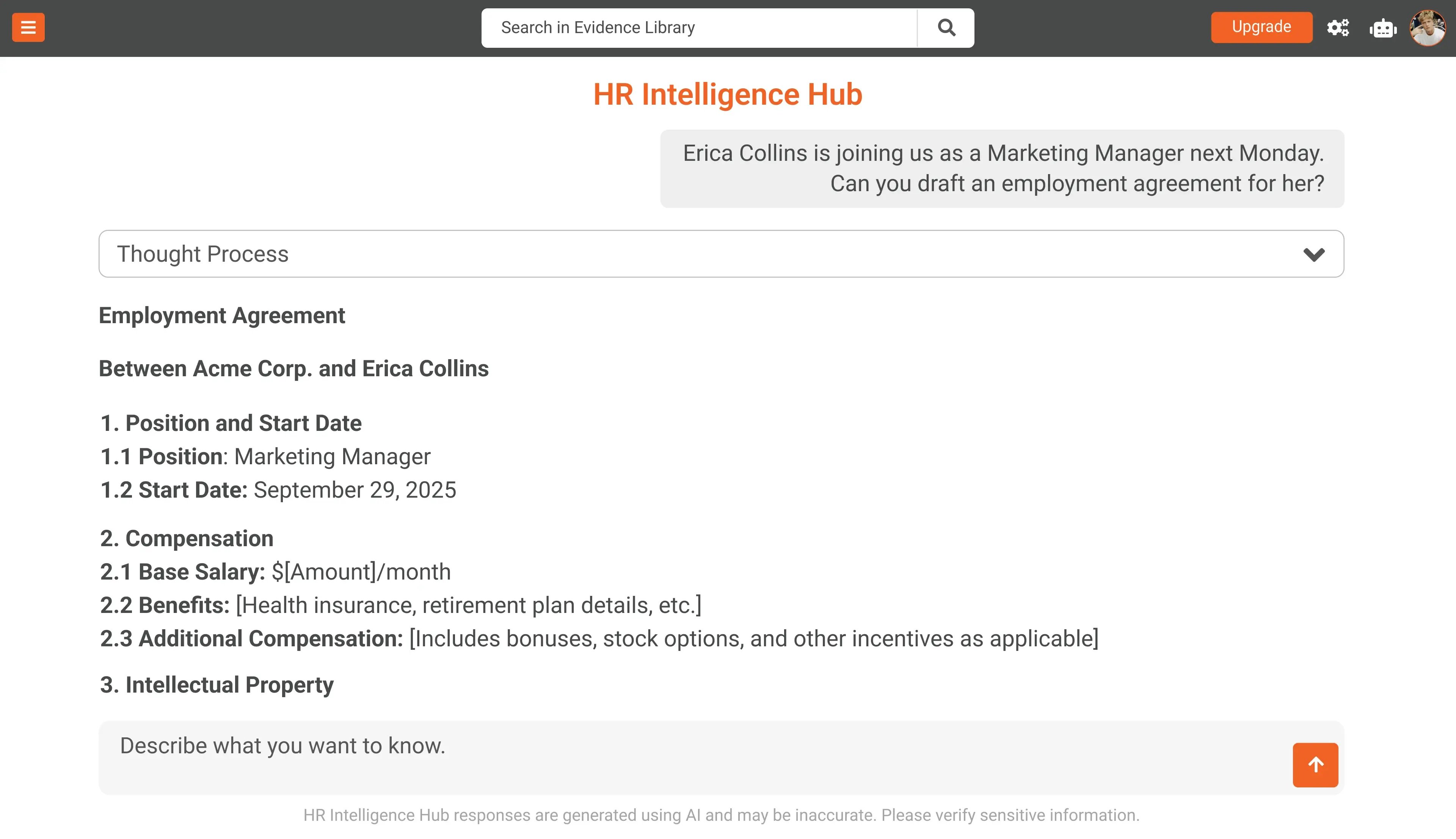Click the AI accuracy disclaimer text
Image resolution: width=1456 pixels, height=839 pixels.
721,815
